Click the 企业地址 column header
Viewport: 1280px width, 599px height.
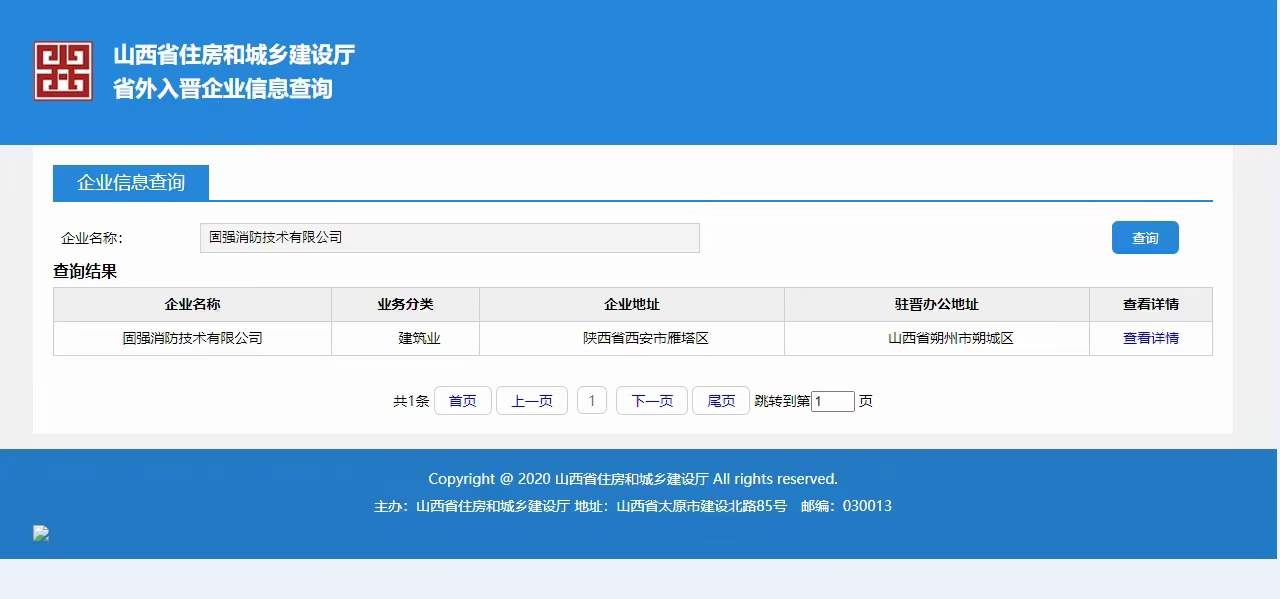(x=632, y=304)
